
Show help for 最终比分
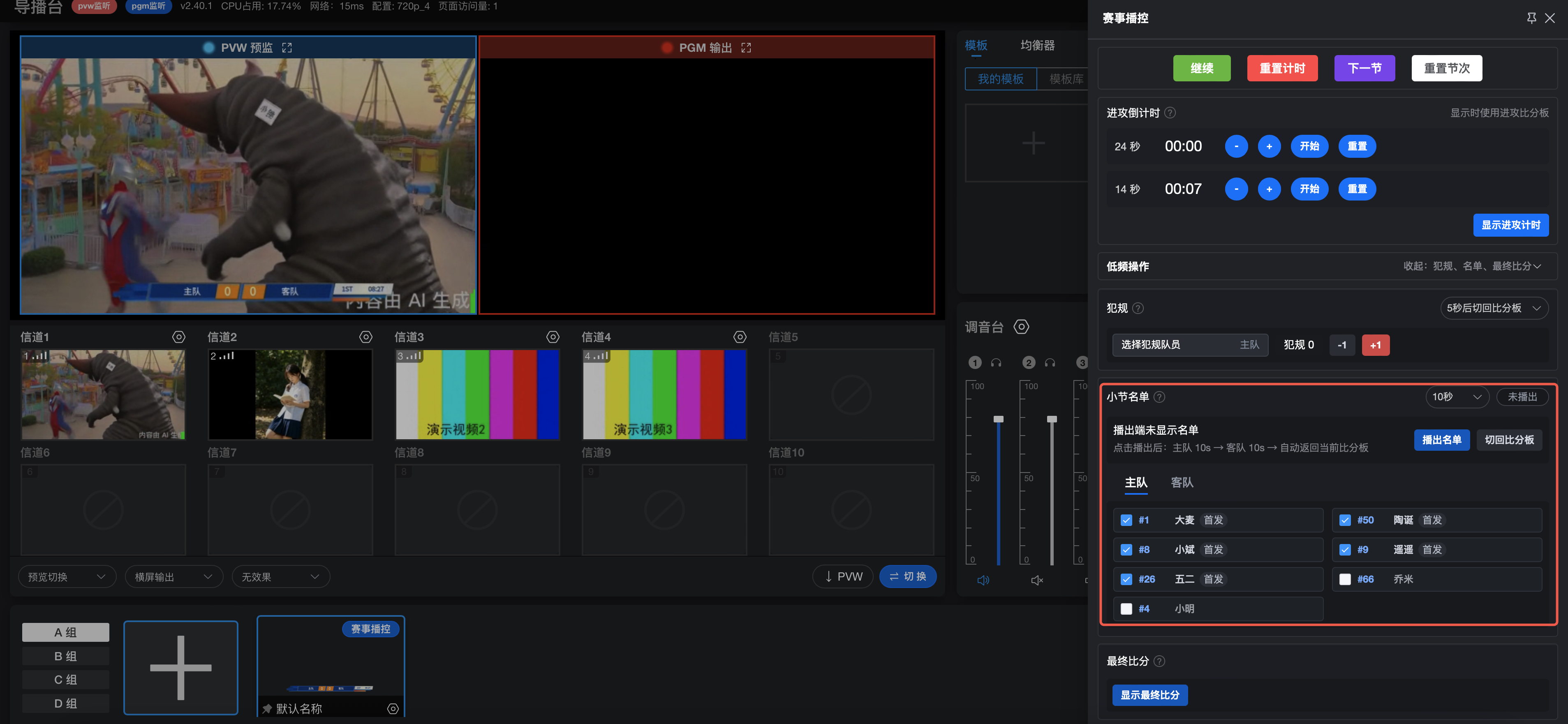(x=1160, y=661)
